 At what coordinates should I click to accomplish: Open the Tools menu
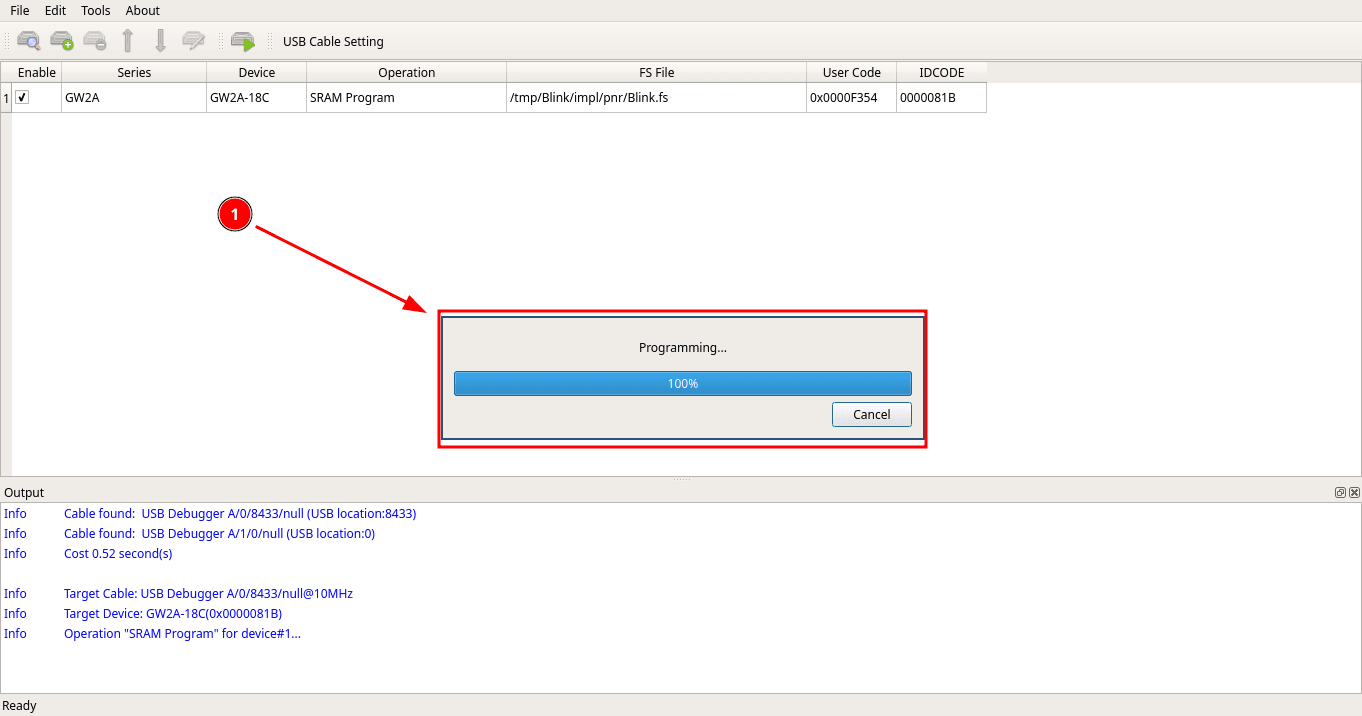pos(96,10)
